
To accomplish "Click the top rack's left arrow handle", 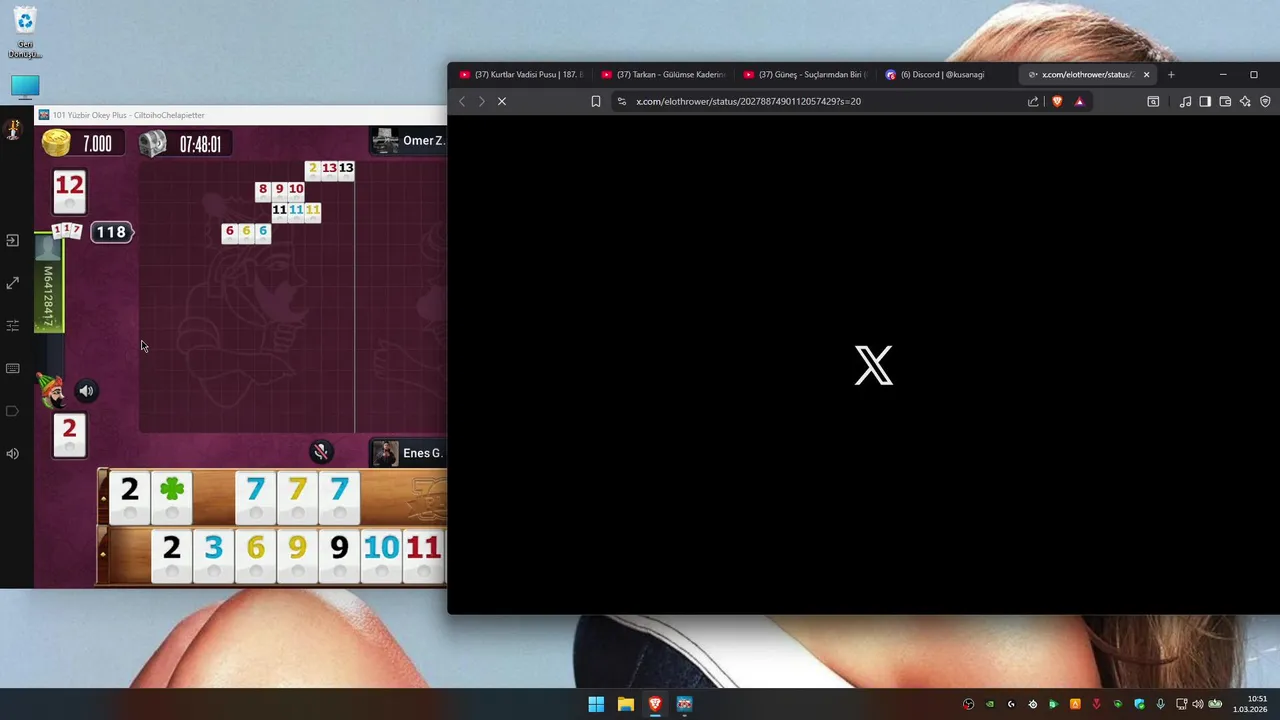I will click(x=103, y=497).
